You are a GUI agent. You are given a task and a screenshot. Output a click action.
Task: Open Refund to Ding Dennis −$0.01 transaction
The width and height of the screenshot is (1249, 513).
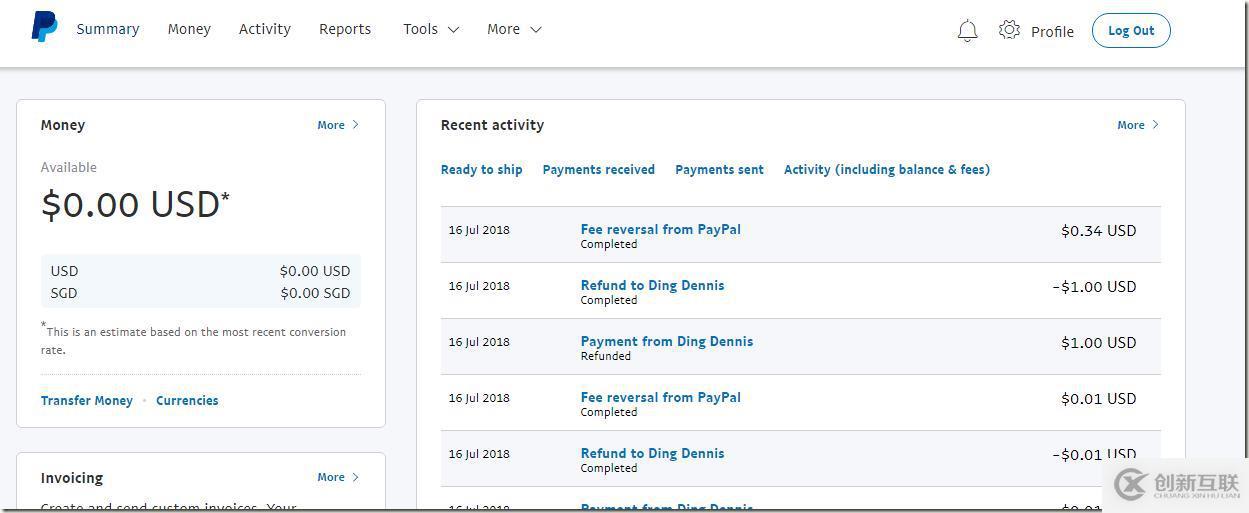tap(652, 453)
